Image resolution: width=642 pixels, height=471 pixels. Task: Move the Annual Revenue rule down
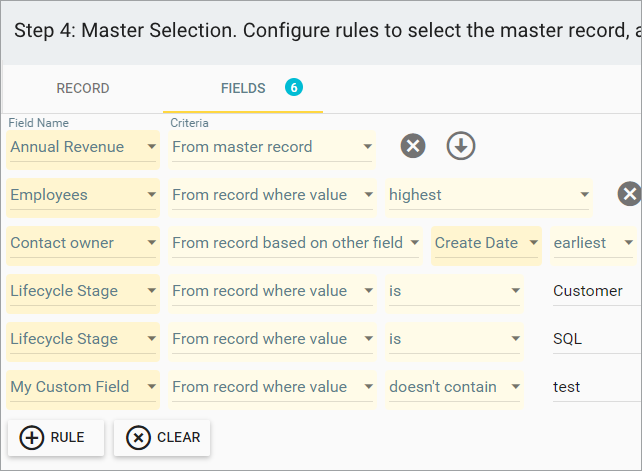coord(460,146)
